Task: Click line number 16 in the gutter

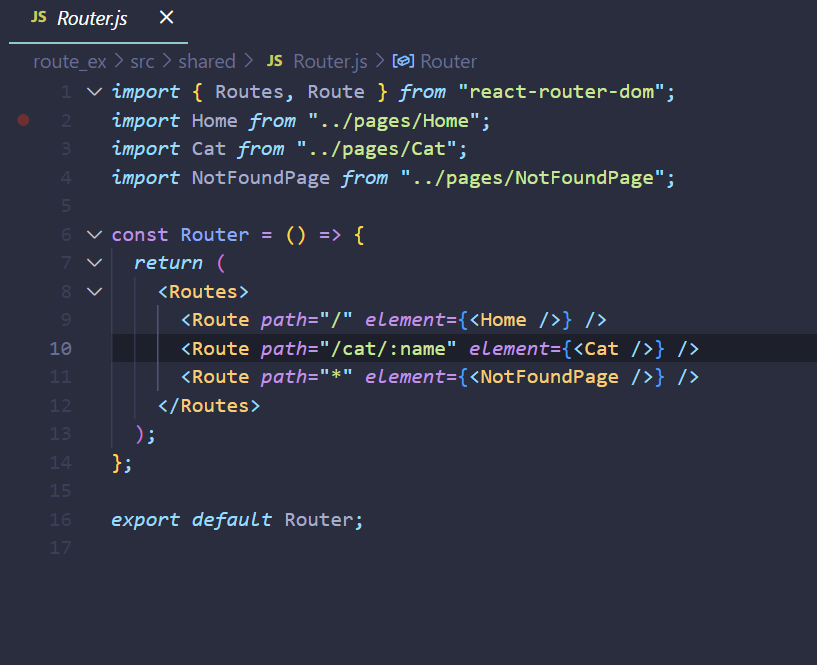Action: tap(60, 520)
